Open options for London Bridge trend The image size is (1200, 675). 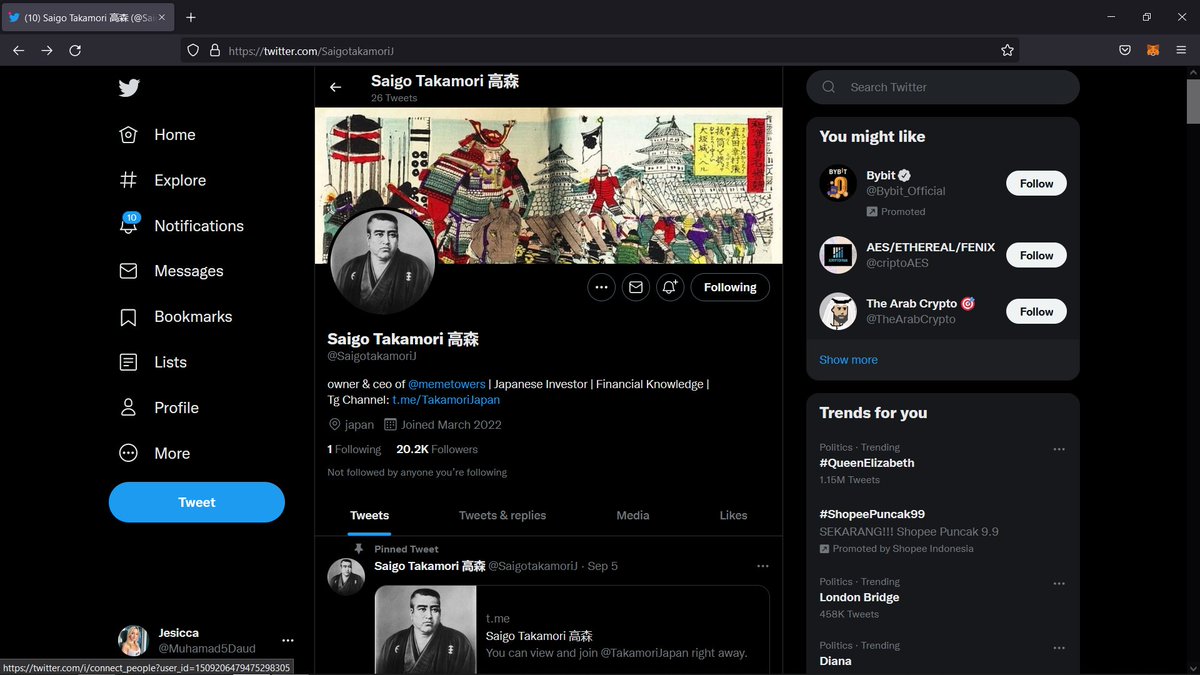(x=1059, y=583)
